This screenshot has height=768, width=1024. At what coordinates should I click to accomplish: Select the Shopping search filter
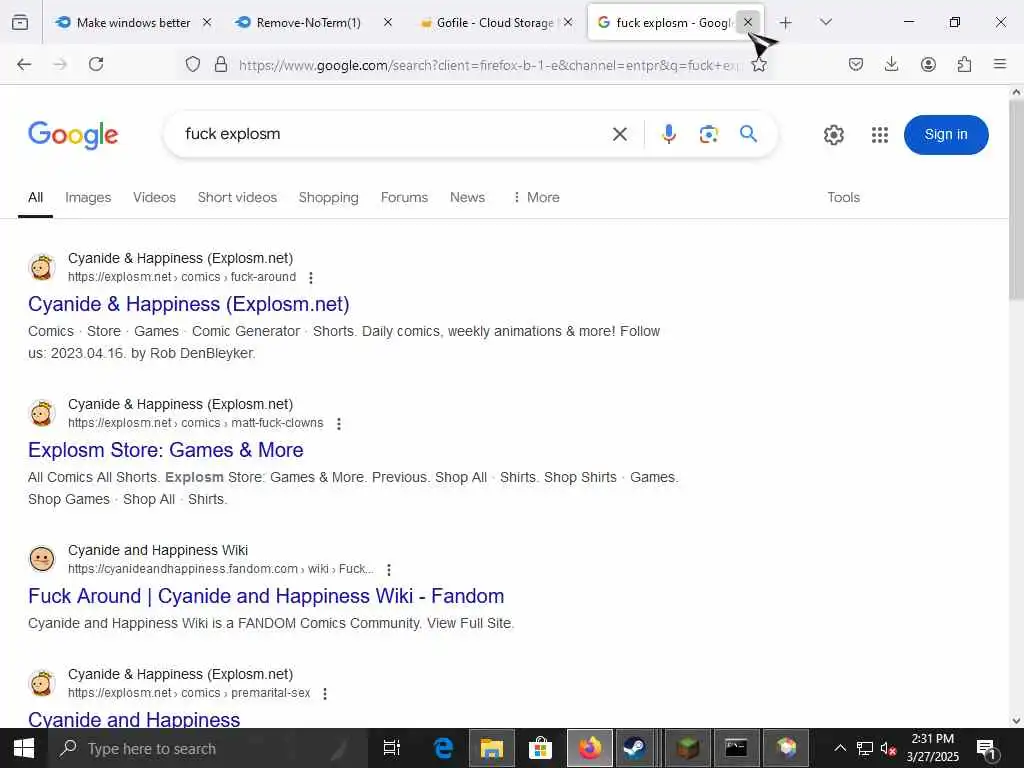328,197
